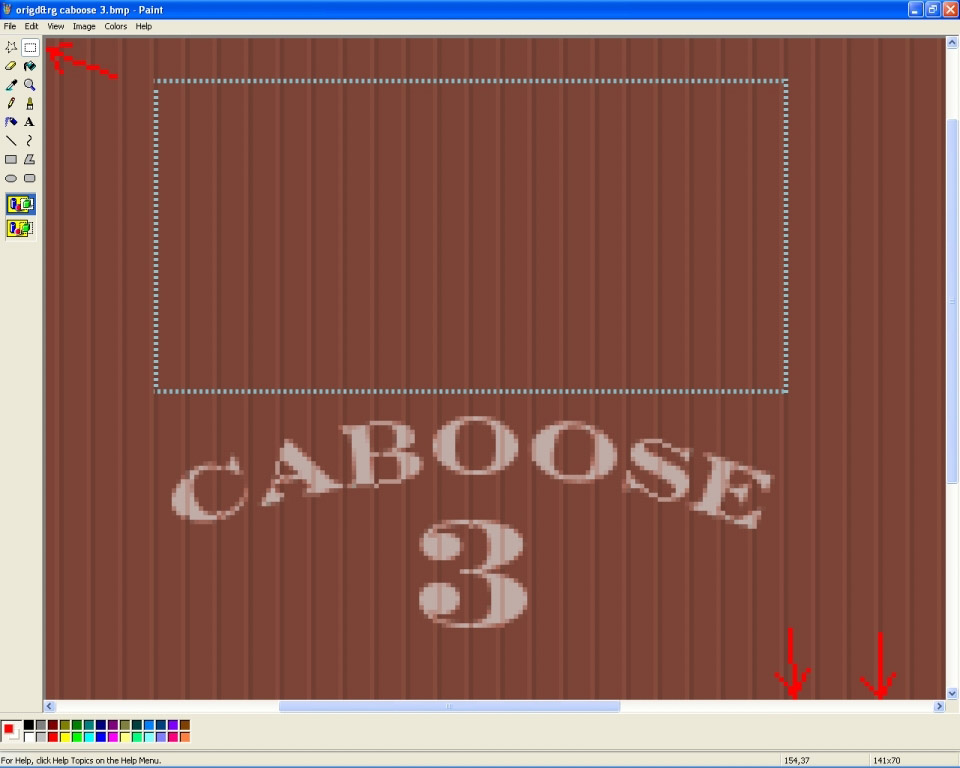Screen dimensions: 960x768
Task: Pick the bright yellow swatch
Action: 65,737
